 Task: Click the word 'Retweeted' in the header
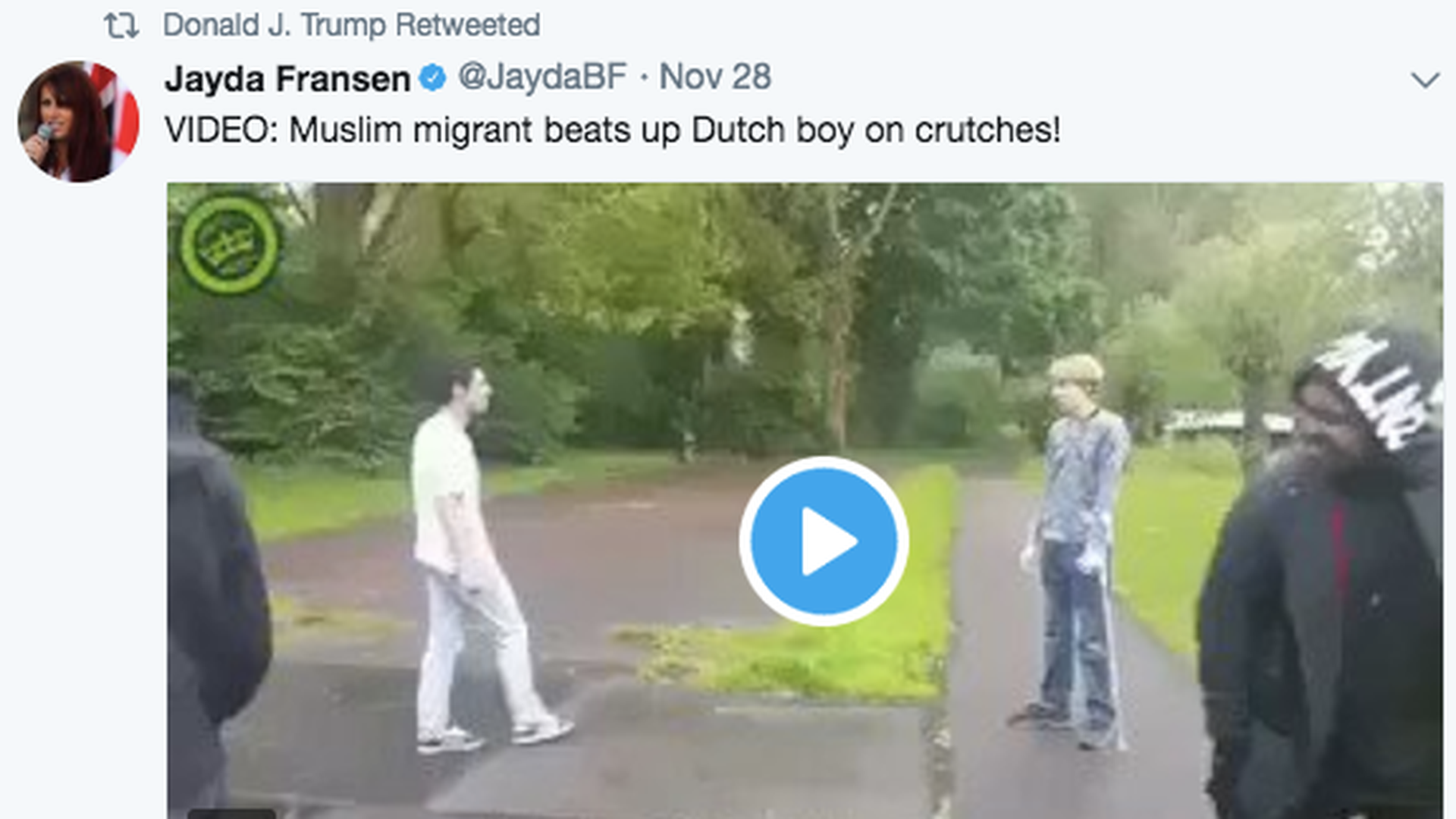tap(467, 25)
